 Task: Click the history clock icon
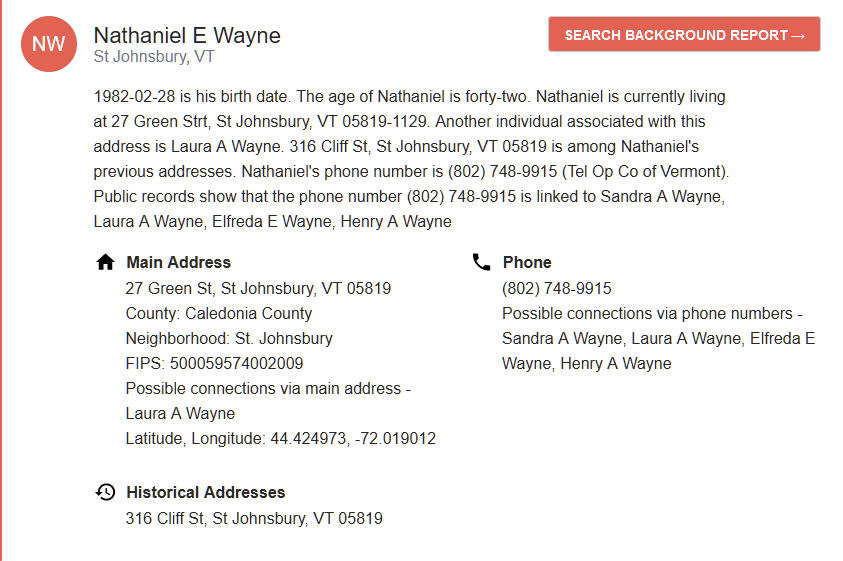105,492
